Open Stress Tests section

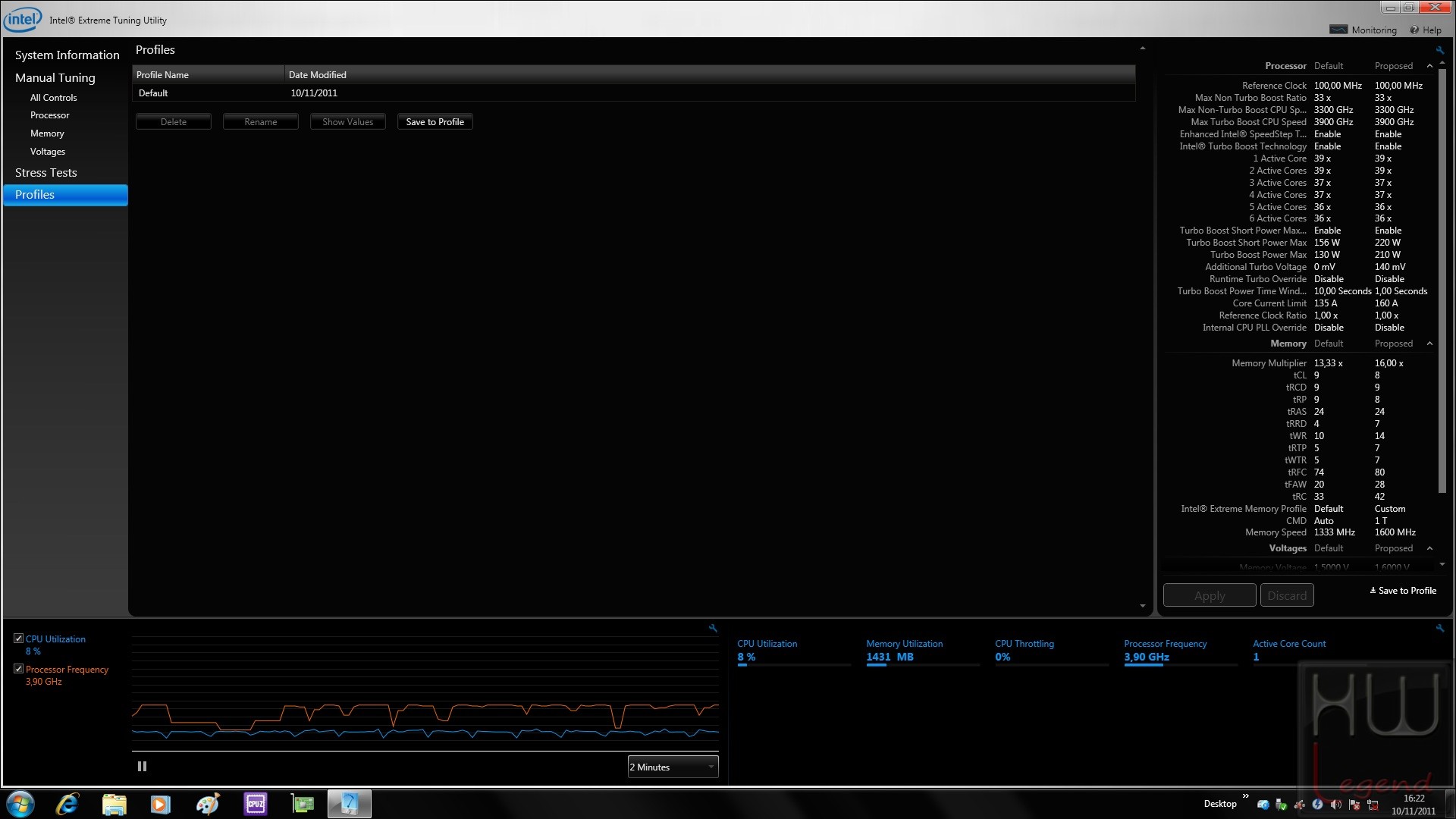click(46, 172)
